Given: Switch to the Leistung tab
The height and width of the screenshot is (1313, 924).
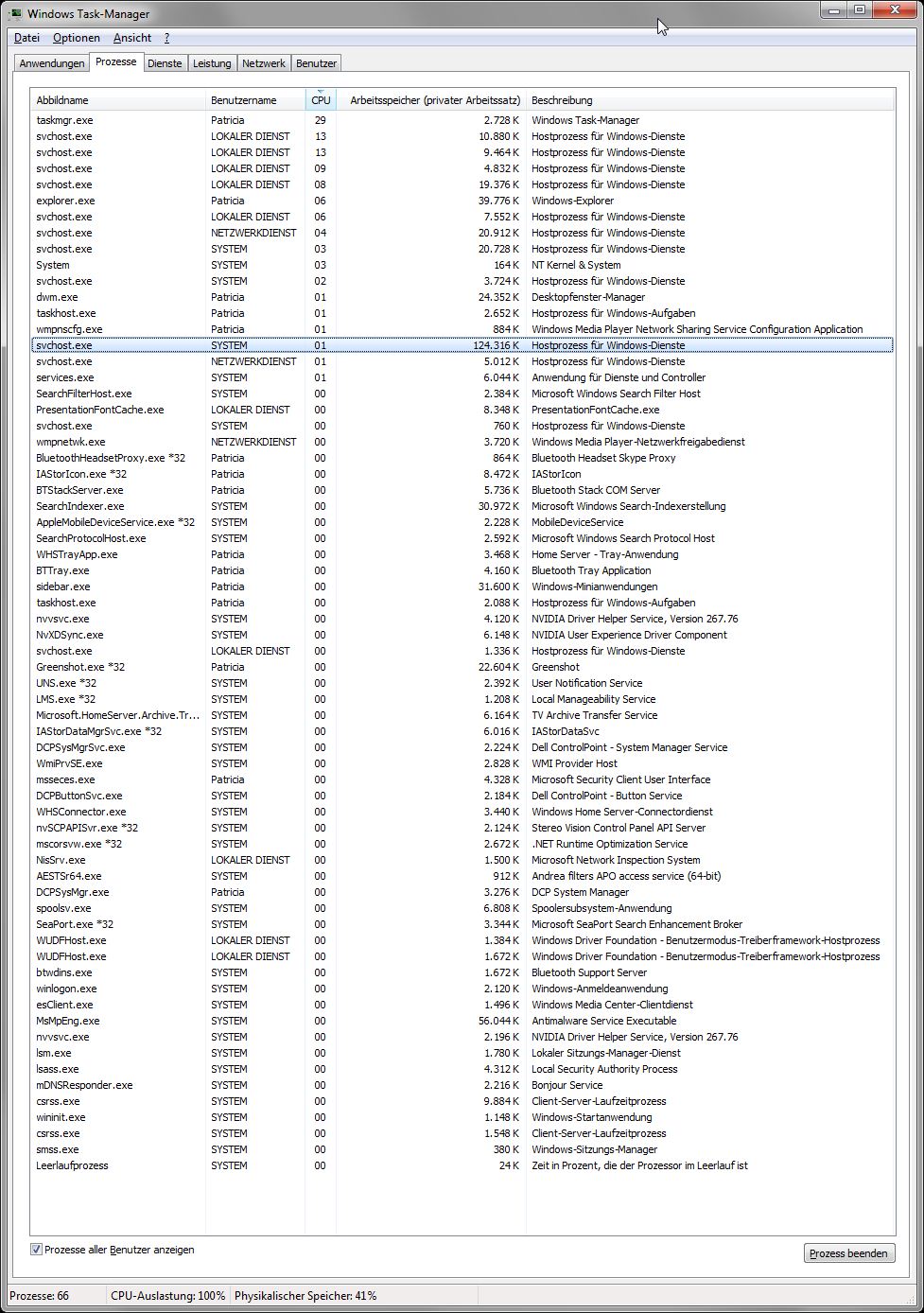Looking at the screenshot, I should [212, 63].
